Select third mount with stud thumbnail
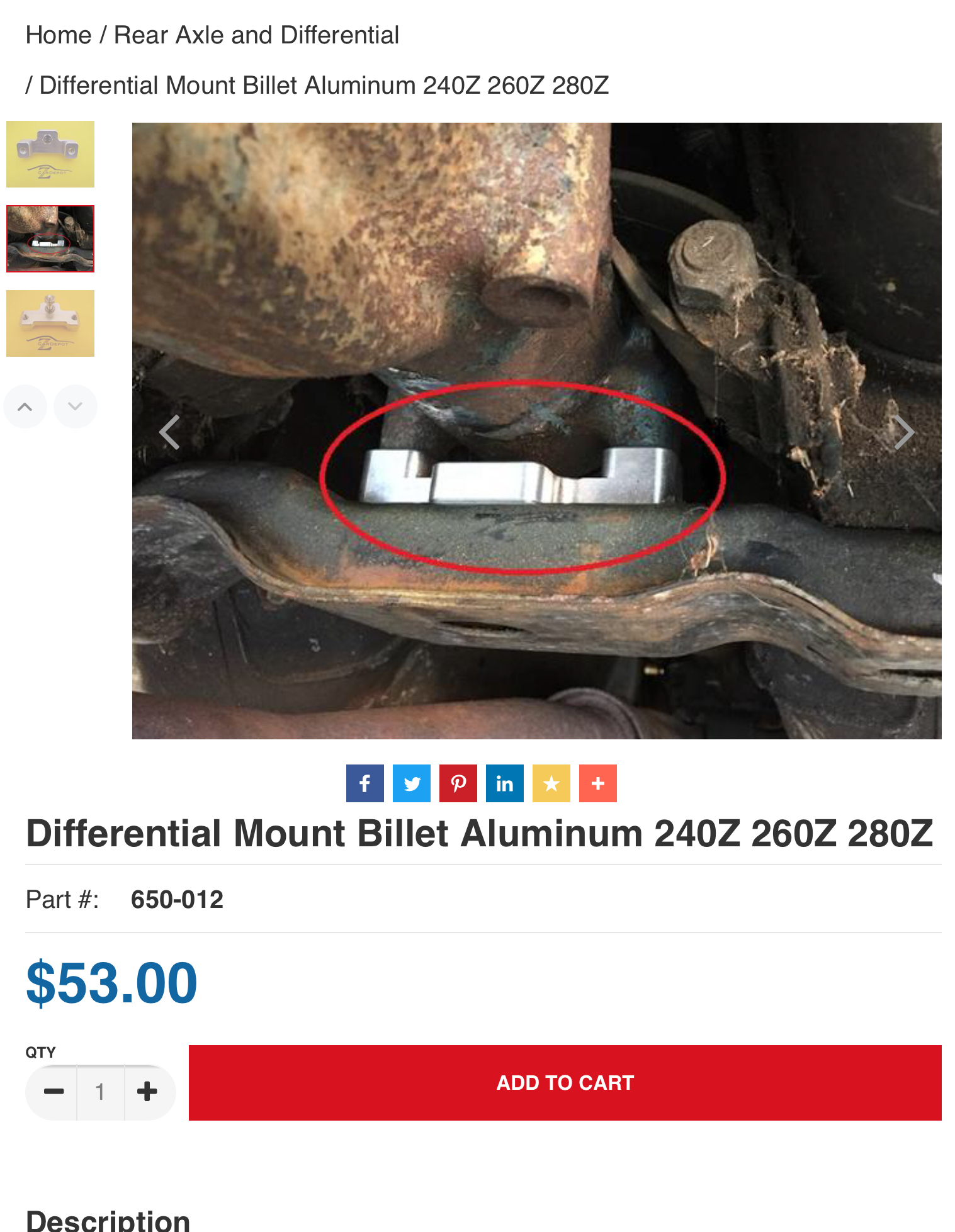 [50, 323]
